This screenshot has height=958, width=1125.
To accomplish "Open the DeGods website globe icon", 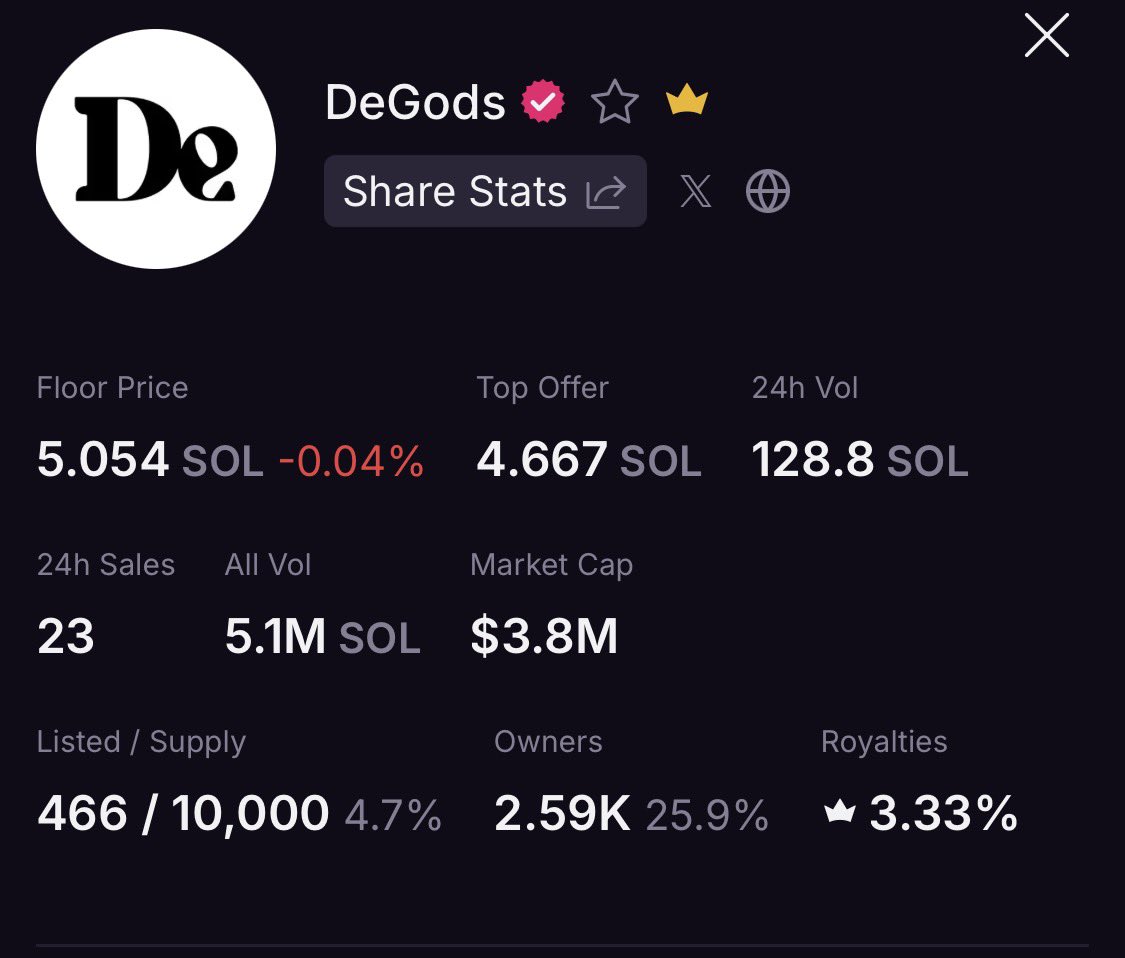I will [x=768, y=191].
